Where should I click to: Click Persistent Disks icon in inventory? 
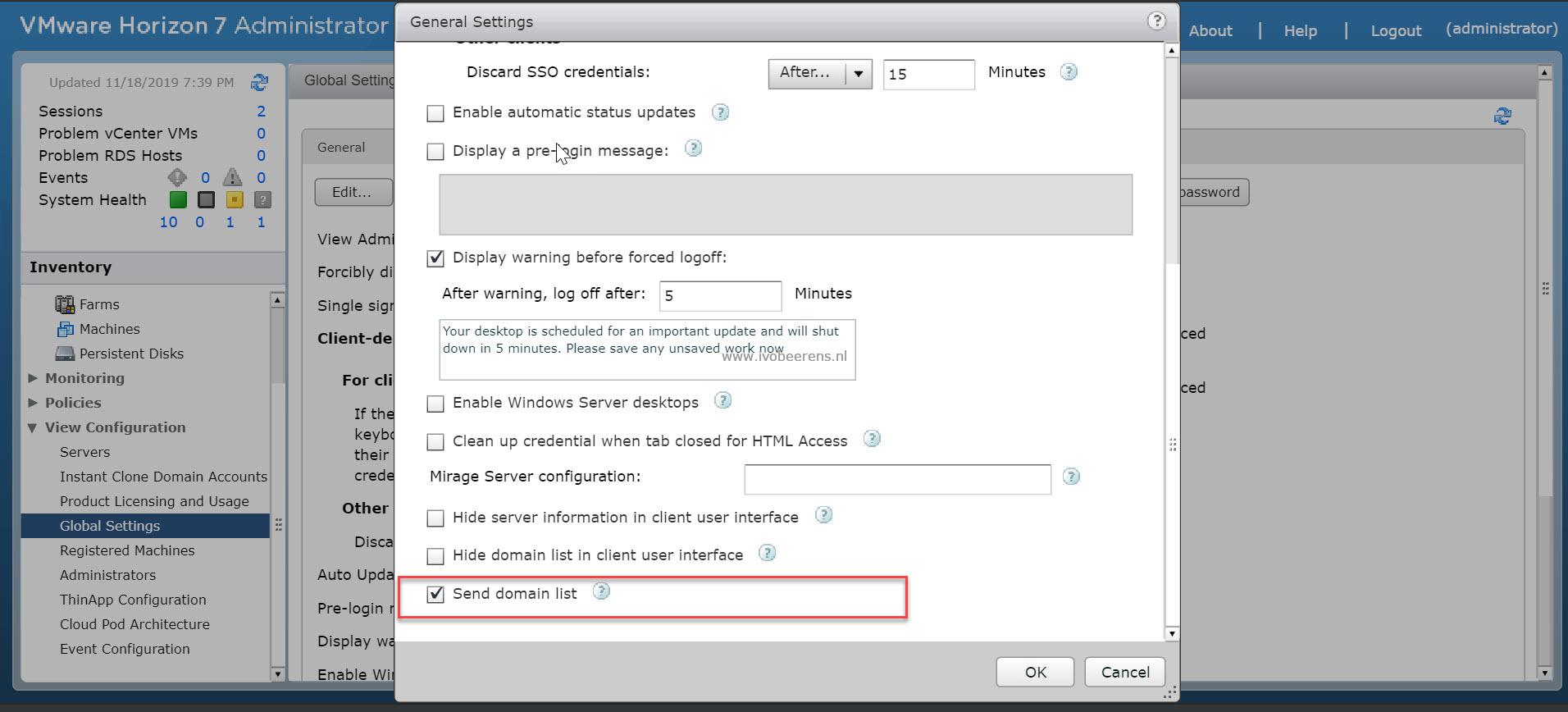pyautogui.click(x=65, y=354)
